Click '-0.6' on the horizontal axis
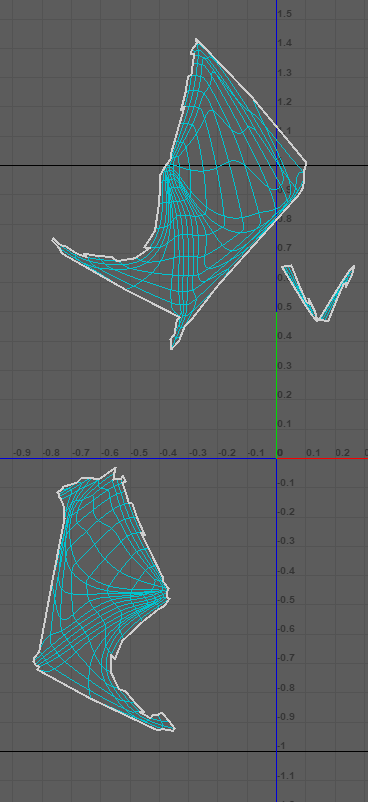368x802 pixels. point(110,453)
